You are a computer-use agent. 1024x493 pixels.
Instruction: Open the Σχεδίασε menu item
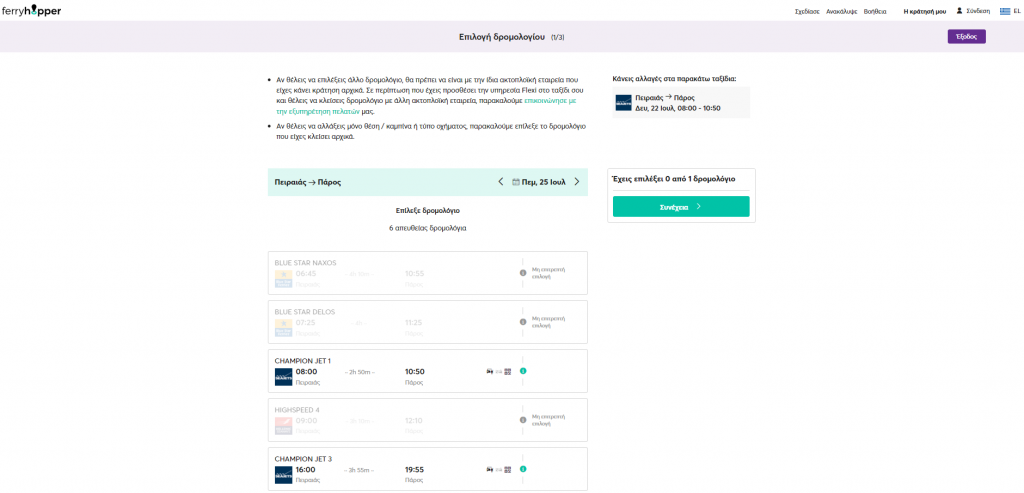coord(807,11)
